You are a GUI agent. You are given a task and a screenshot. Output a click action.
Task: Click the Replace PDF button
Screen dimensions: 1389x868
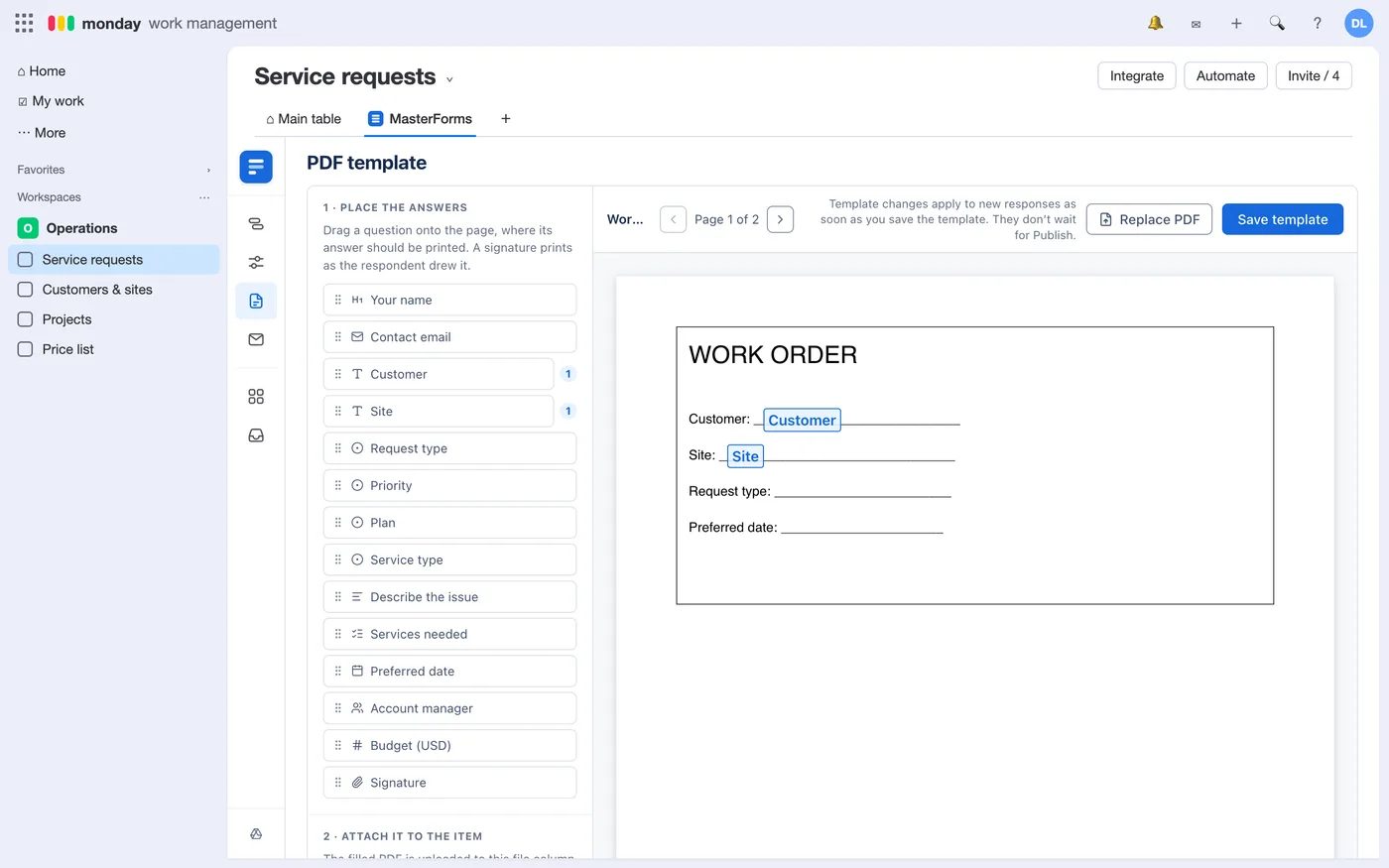pos(1149,219)
